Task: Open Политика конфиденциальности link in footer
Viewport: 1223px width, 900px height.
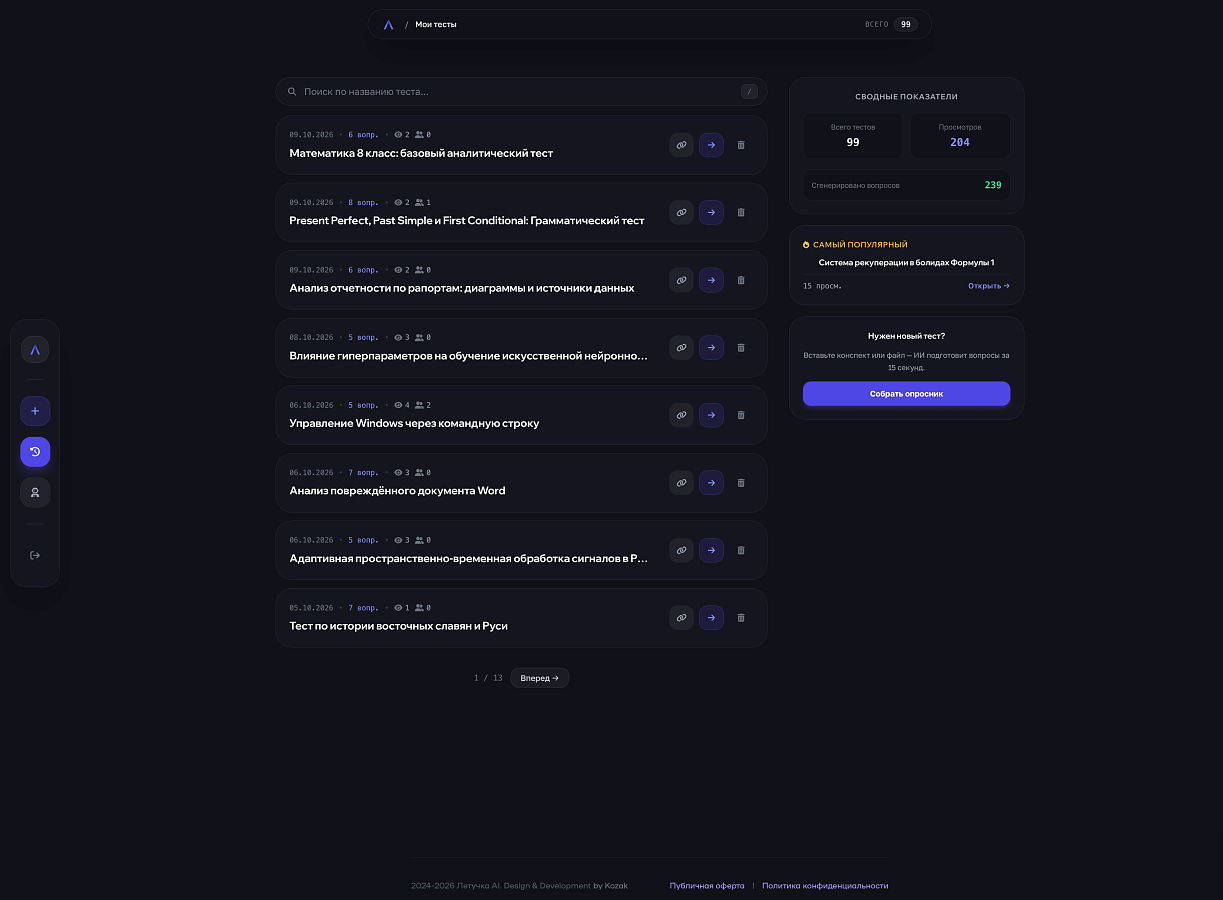Action: 825,886
